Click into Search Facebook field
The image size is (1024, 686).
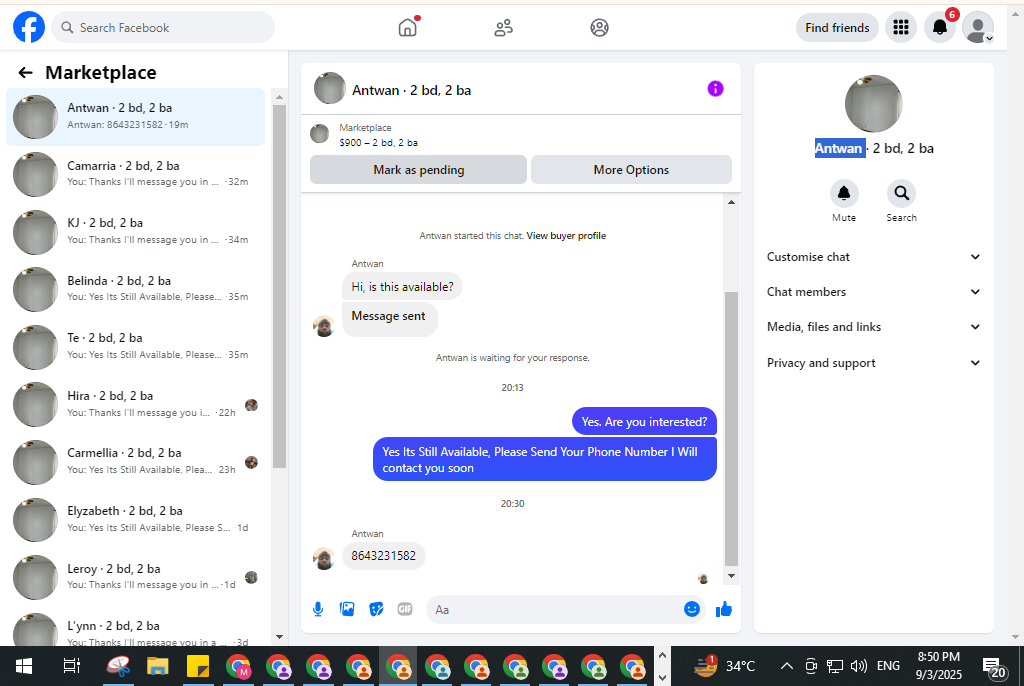coord(163,27)
